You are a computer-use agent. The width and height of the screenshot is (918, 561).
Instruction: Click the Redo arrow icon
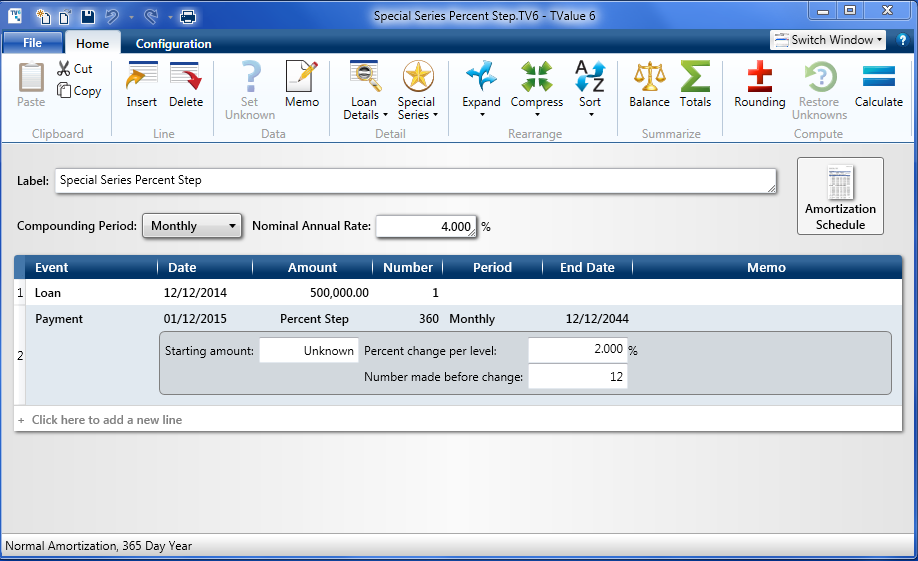(151, 16)
